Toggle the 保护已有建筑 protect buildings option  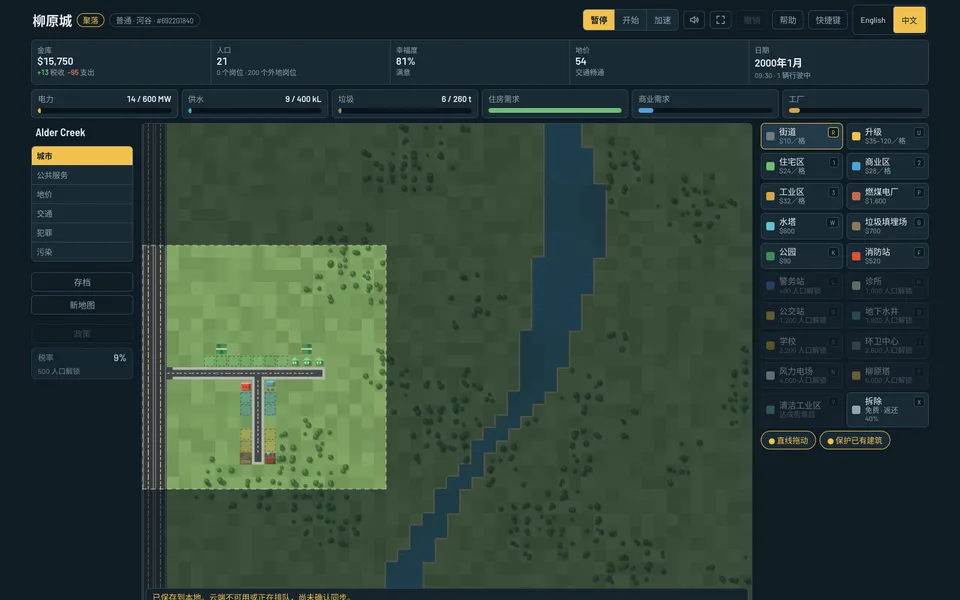855,440
